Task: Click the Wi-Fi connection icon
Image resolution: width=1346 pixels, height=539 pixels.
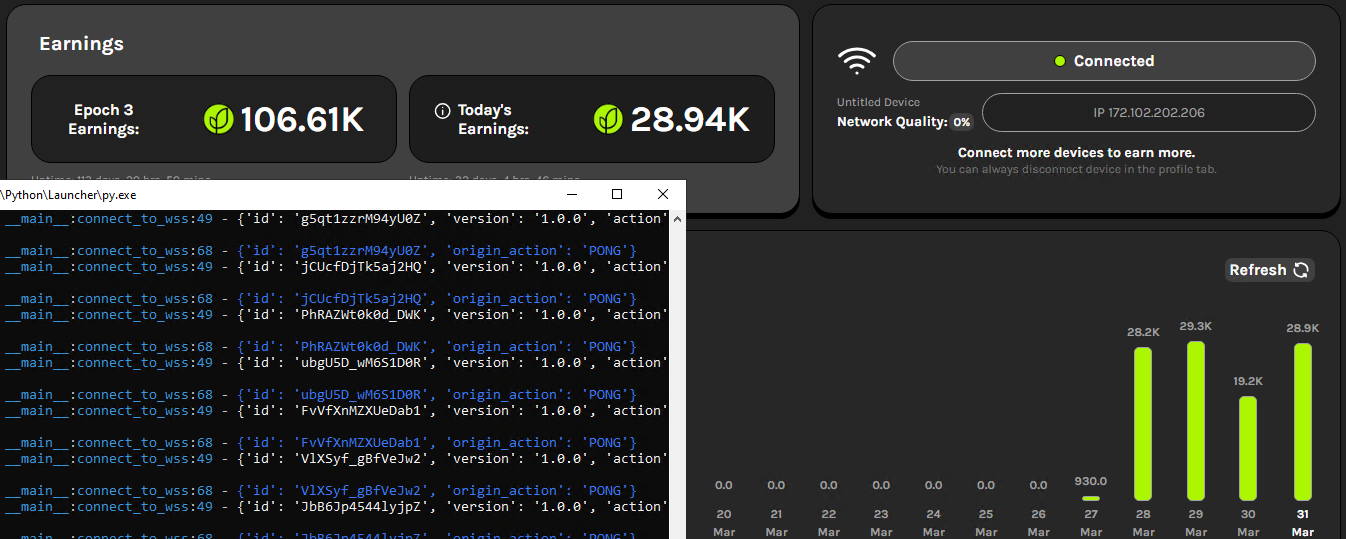Action: pyautogui.click(x=855, y=62)
